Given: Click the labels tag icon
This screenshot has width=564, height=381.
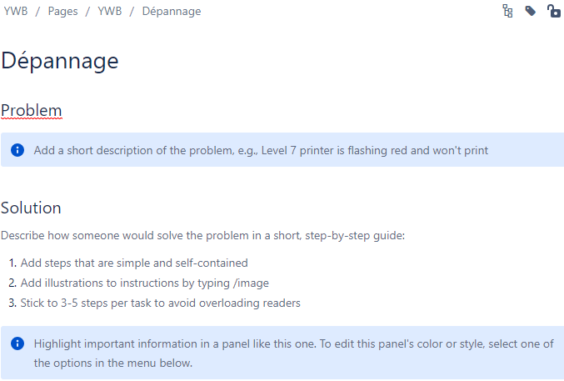Looking at the screenshot, I should (530, 11).
